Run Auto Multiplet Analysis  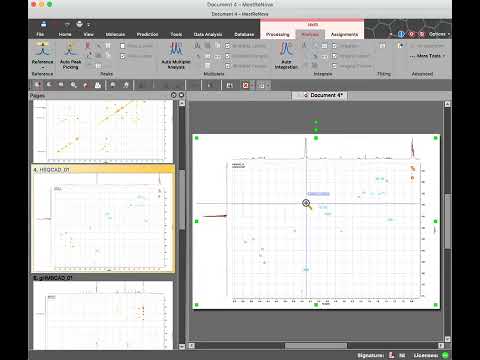176,55
